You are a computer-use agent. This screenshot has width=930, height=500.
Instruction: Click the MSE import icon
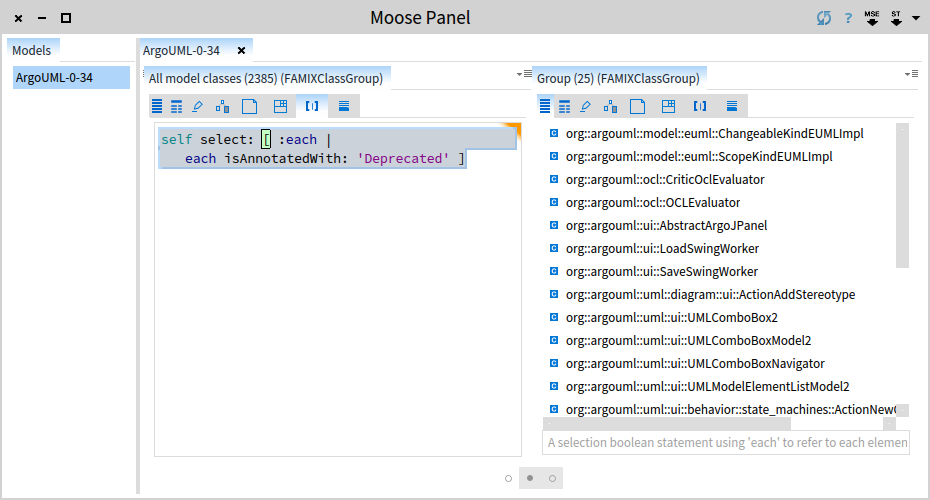coord(872,18)
